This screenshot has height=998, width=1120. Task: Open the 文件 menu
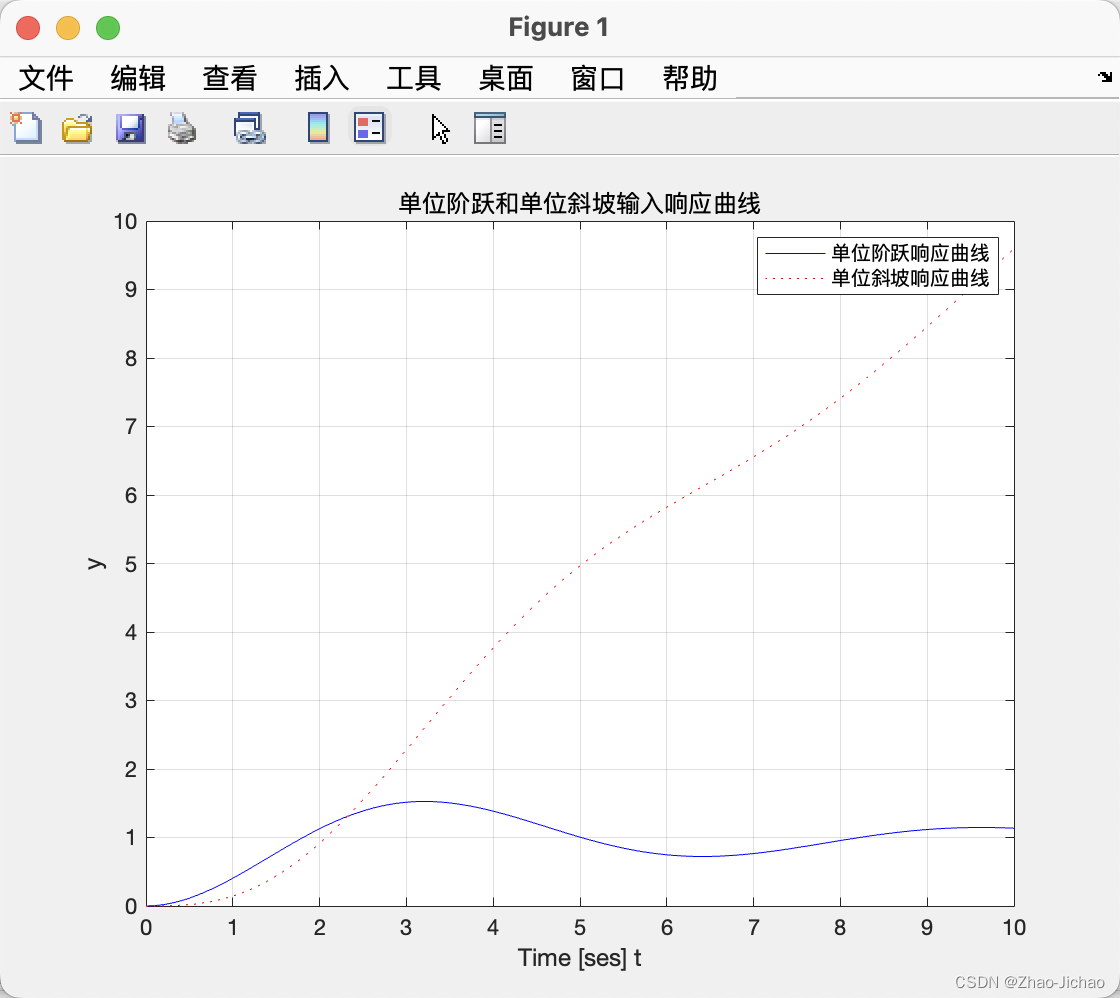click(46, 78)
